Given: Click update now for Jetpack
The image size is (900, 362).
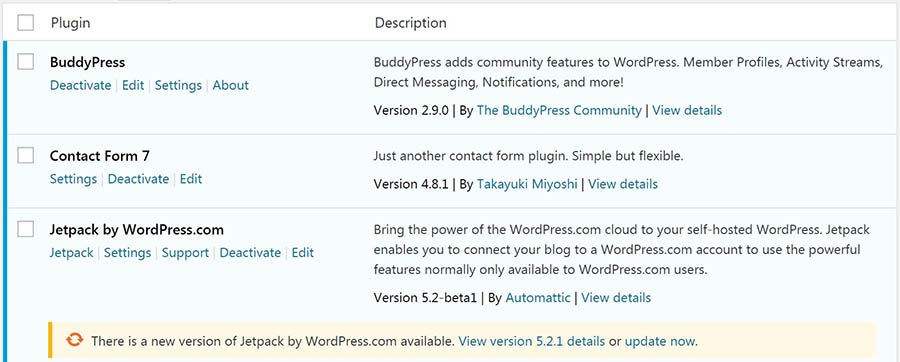Looking at the screenshot, I should coord(660,341).
